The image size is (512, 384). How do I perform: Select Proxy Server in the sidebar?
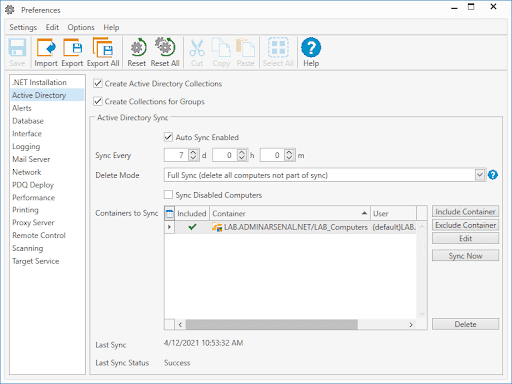point(47,223)
